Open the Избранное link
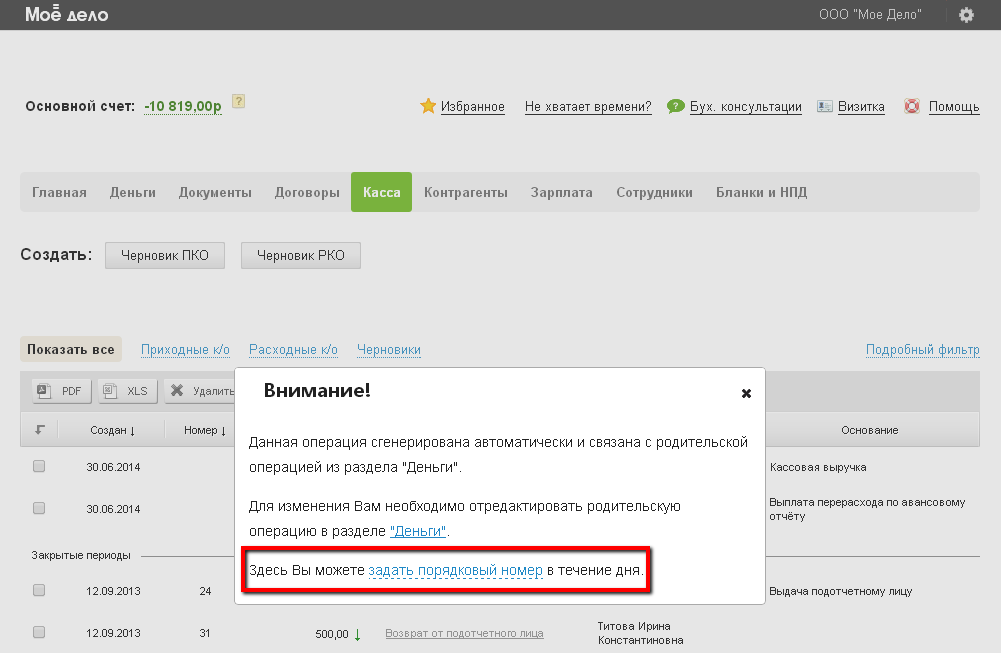Screen dimensions: 1001x653 point(472,107)
